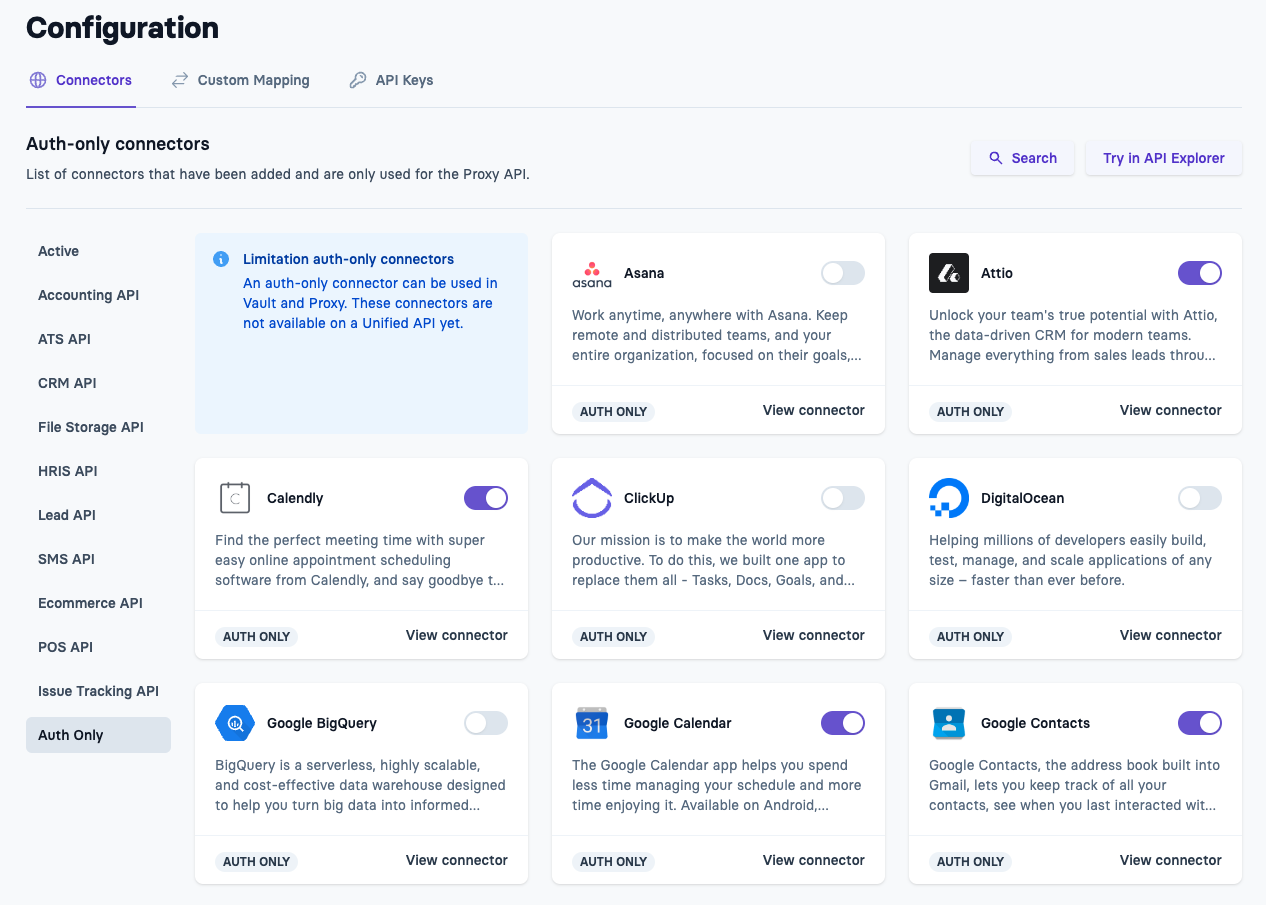Select Accounting API in sidebar

[98, 295]
